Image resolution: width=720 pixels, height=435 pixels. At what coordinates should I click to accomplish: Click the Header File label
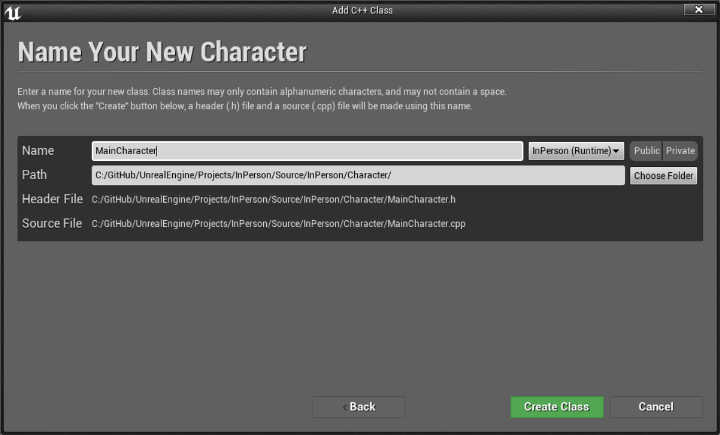(52, 199)
